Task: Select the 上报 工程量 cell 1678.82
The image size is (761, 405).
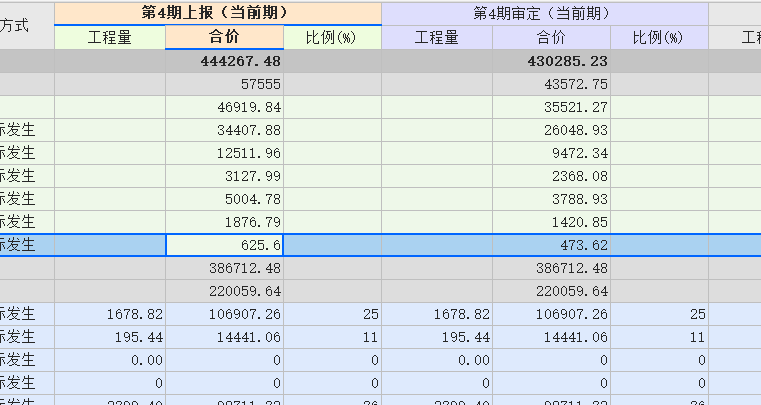Action: pyautogui.click(x=110, y=314)
